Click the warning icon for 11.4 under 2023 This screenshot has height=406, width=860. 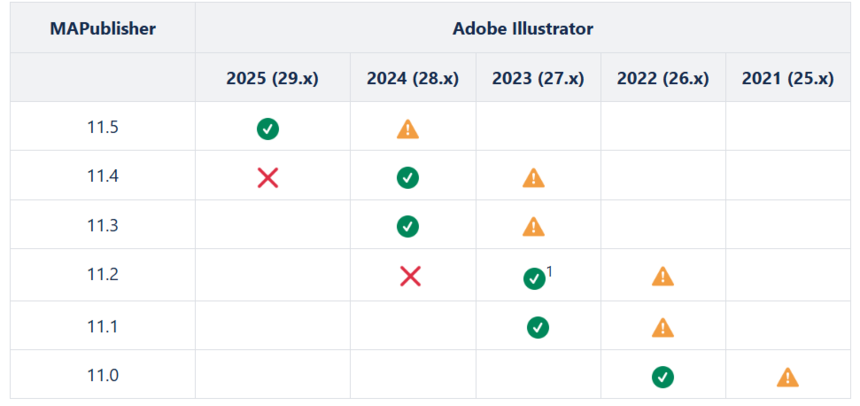(x=534, y=178)
